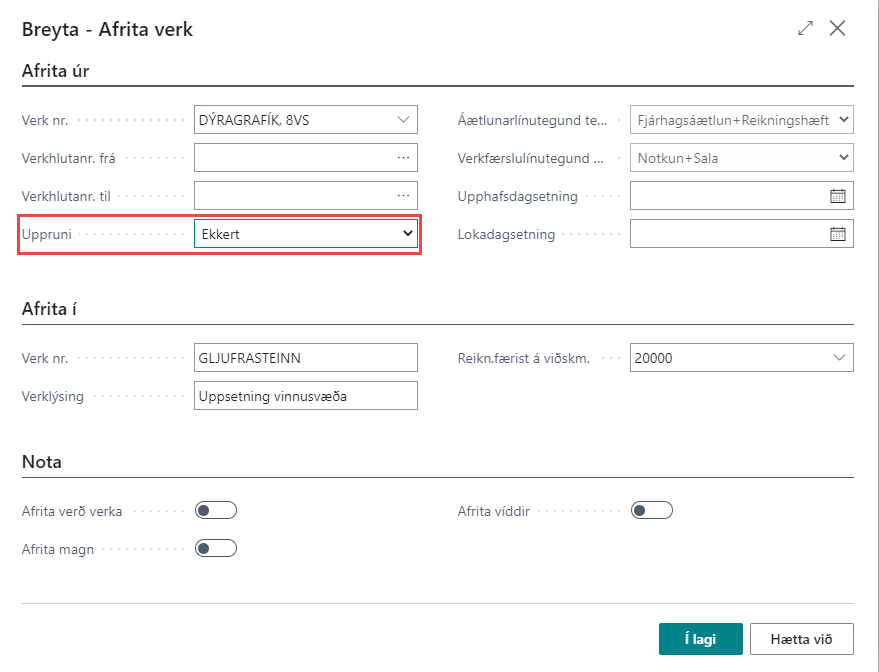Close the Afrita verk dialog

click(x=838, y=29)
